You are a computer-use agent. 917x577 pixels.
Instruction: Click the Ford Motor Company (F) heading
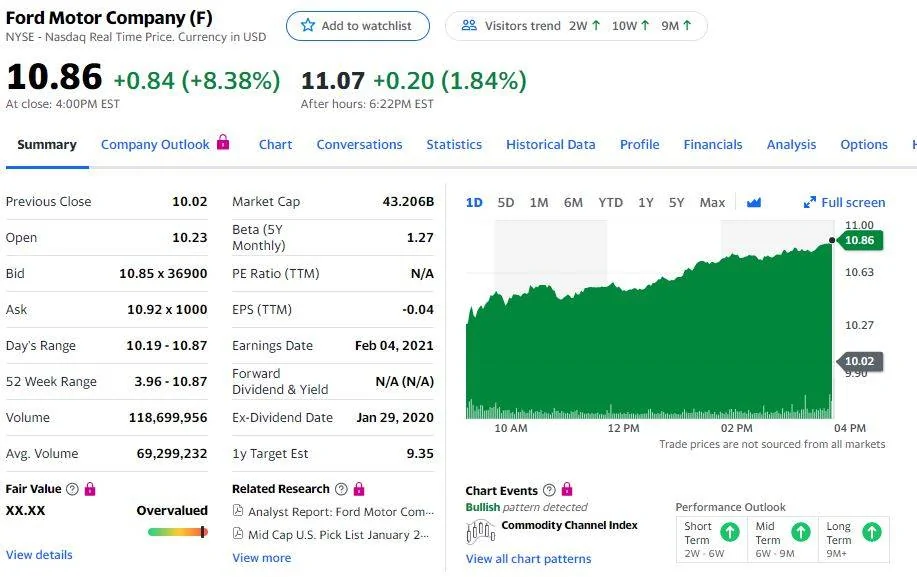tap(109, 18)
